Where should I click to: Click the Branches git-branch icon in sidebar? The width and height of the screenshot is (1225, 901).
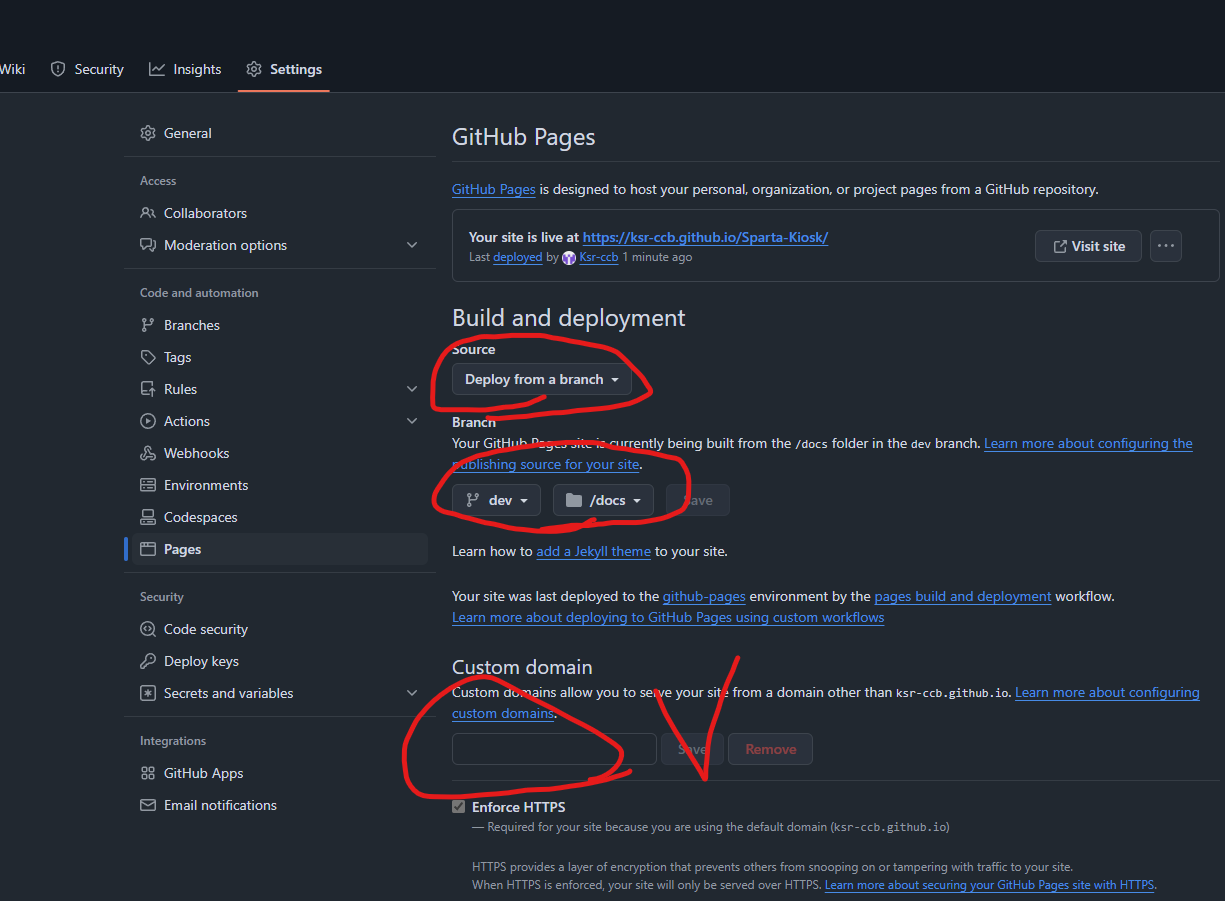(148, 325)
